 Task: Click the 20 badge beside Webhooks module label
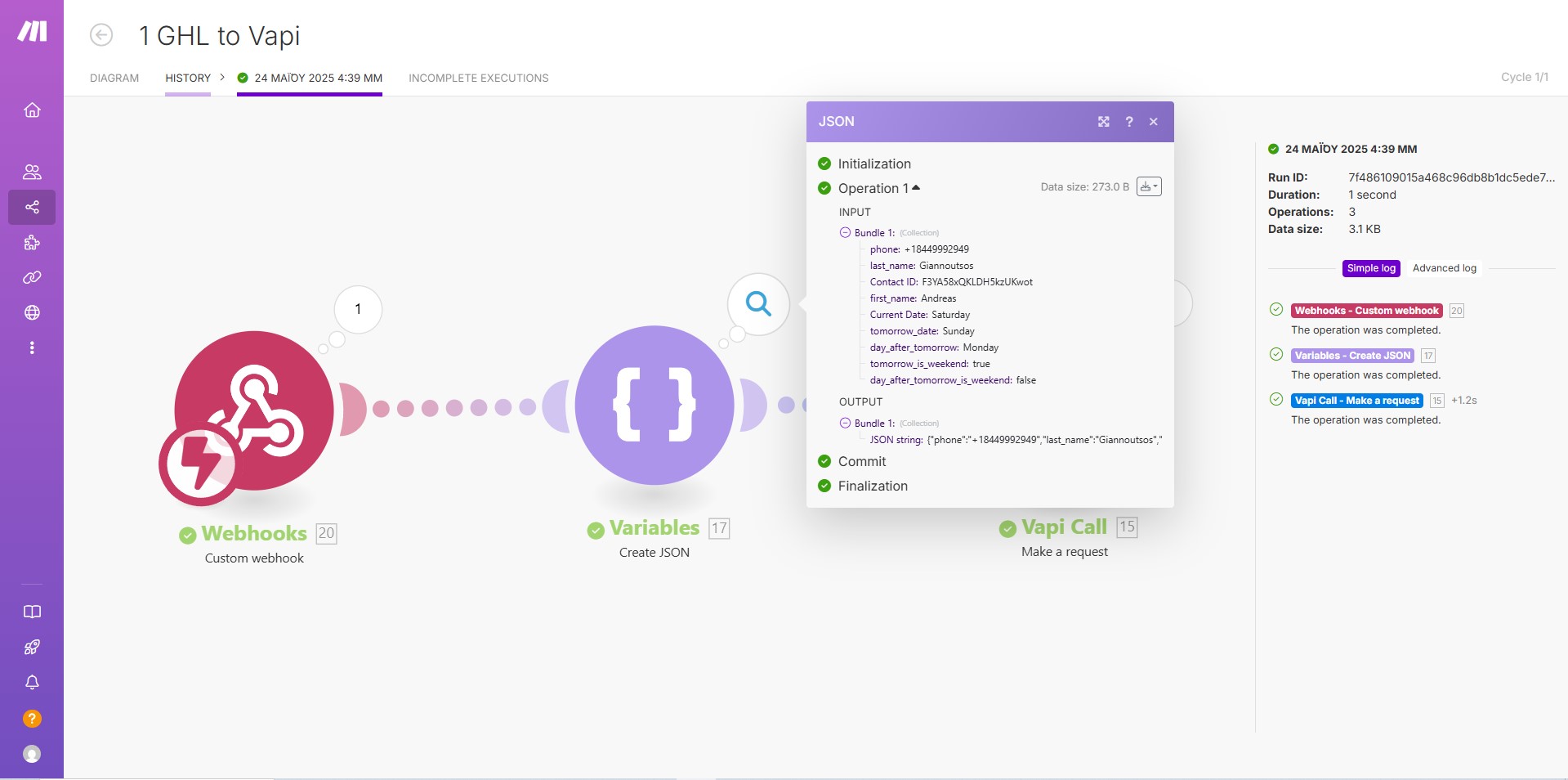coord(326,533)
